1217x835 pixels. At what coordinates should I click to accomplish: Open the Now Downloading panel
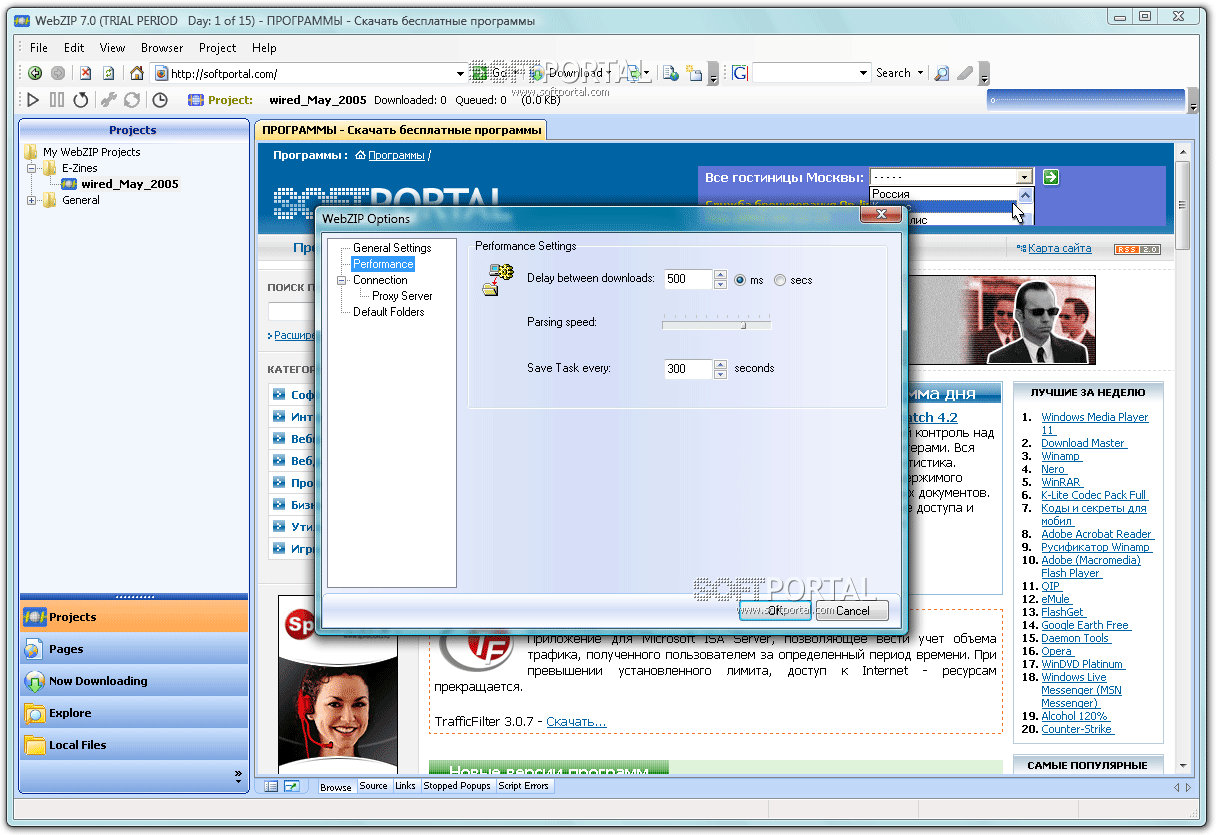(x=134, y=681)
